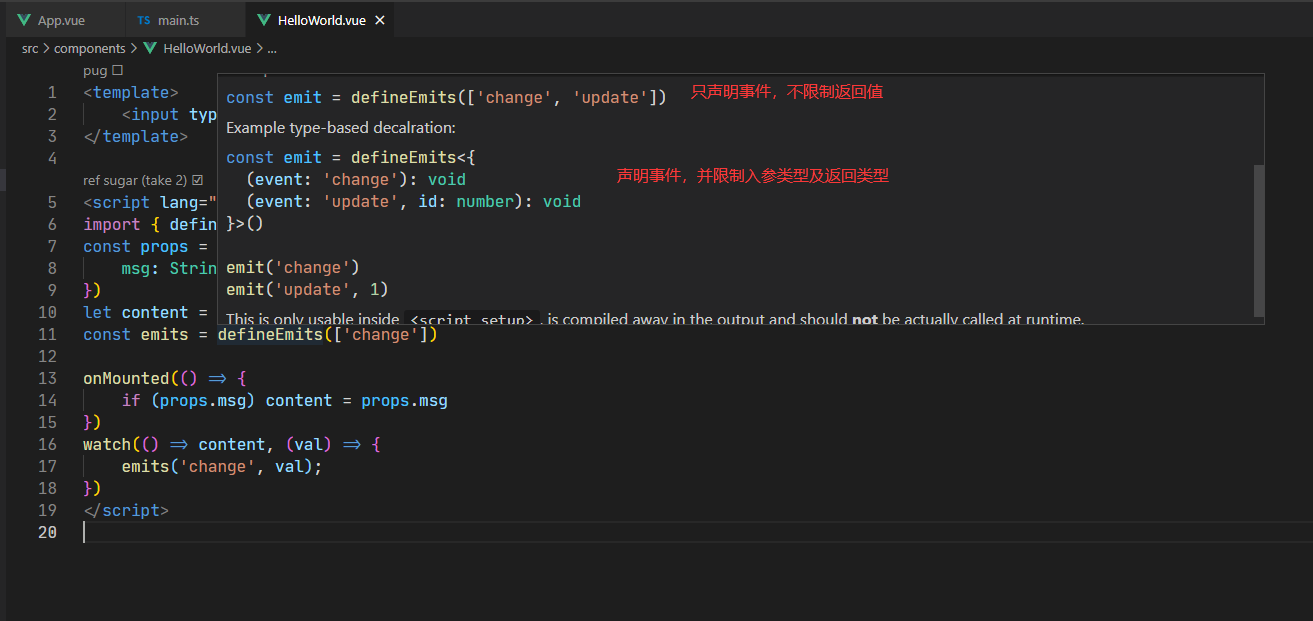Click the '<script setup>' inline code in tooltip
The width and height of the screenshot is (1313, 621).
point(473,319)
